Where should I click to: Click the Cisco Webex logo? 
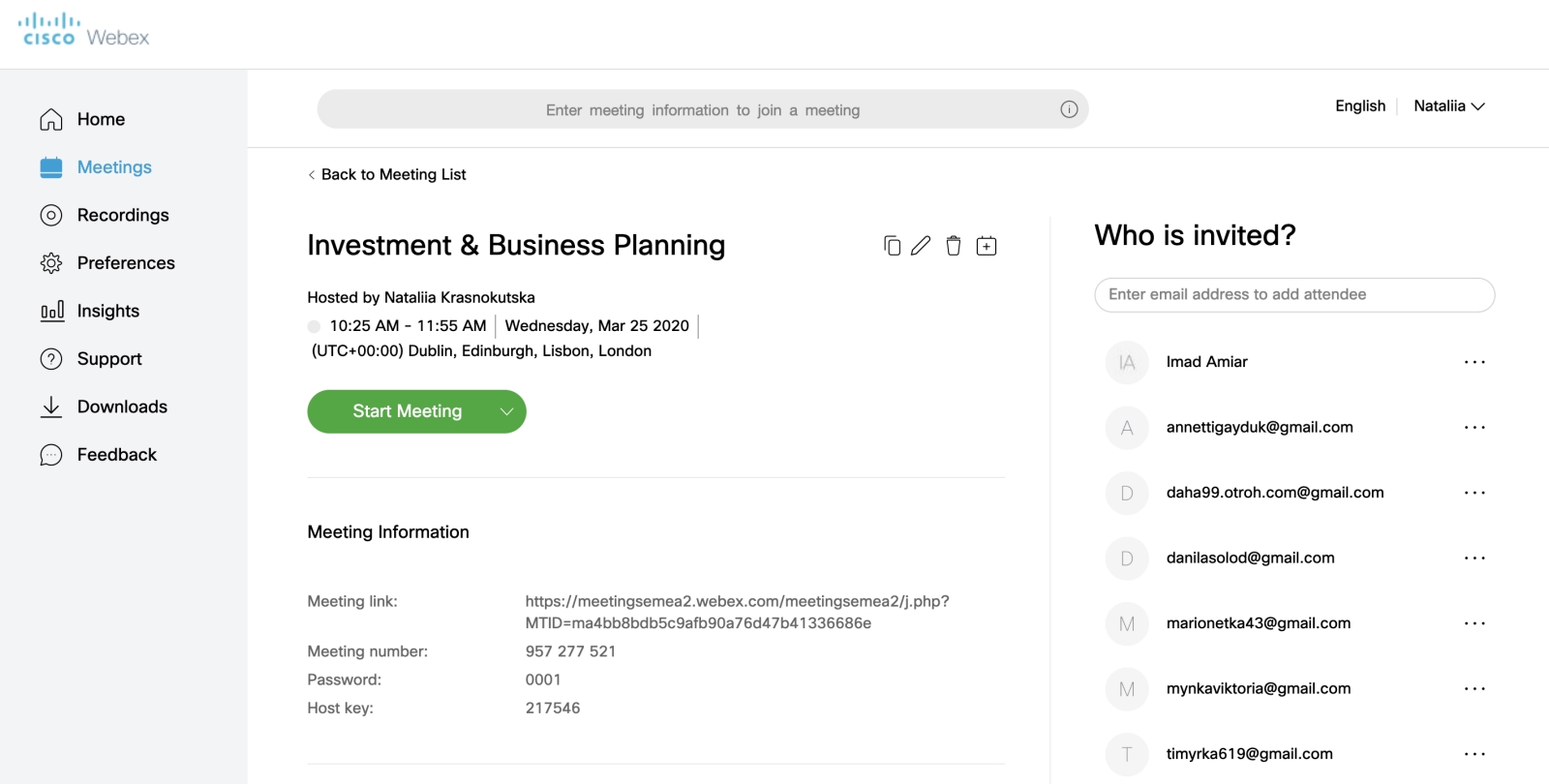click(x=84, y=31)
